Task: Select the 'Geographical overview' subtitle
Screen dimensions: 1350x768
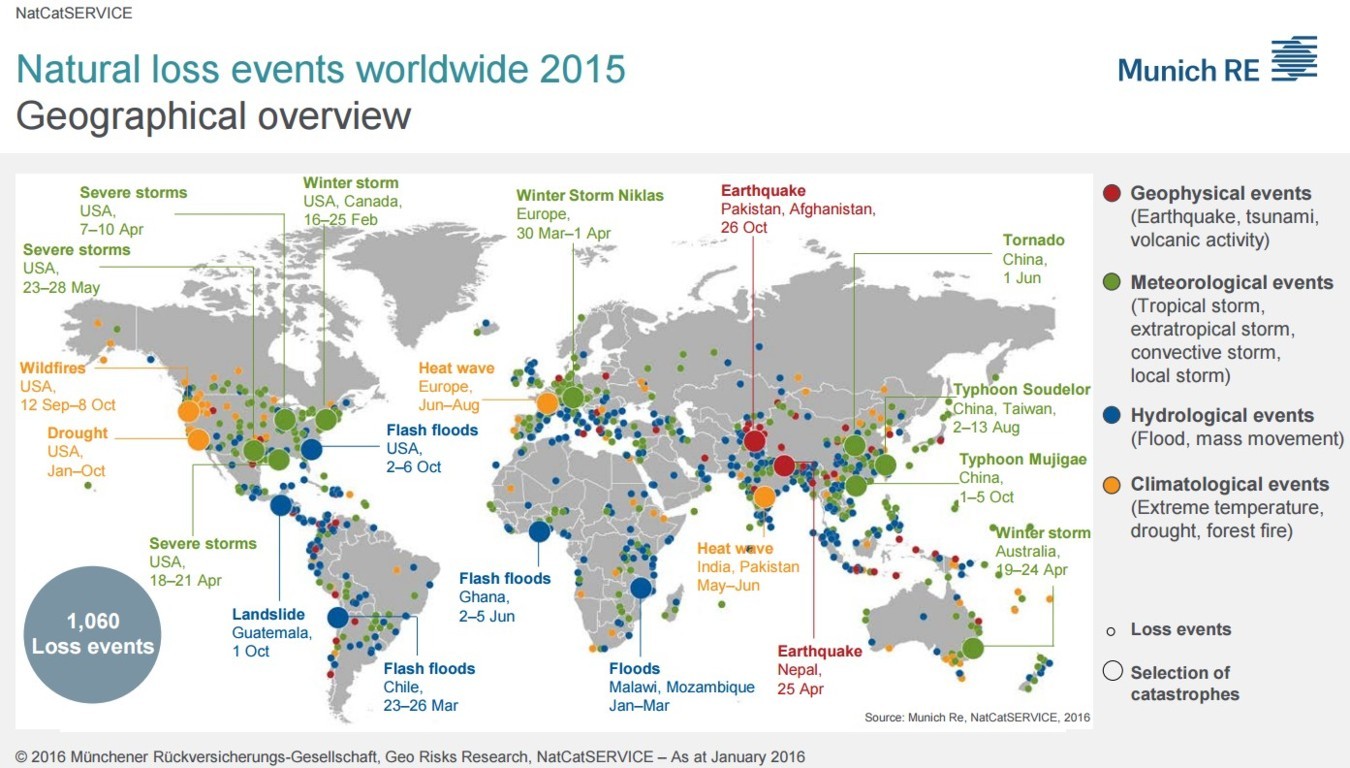Action: (x=214, y=116)
